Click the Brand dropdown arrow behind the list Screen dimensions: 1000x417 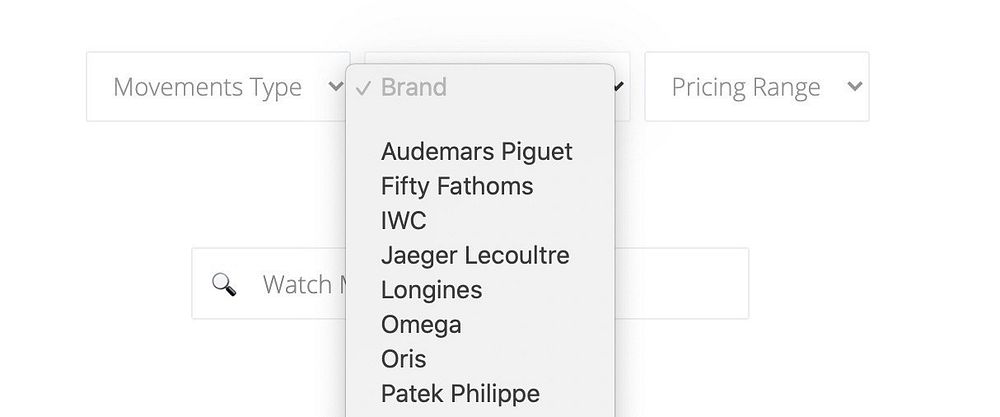[x=621, y=86]
